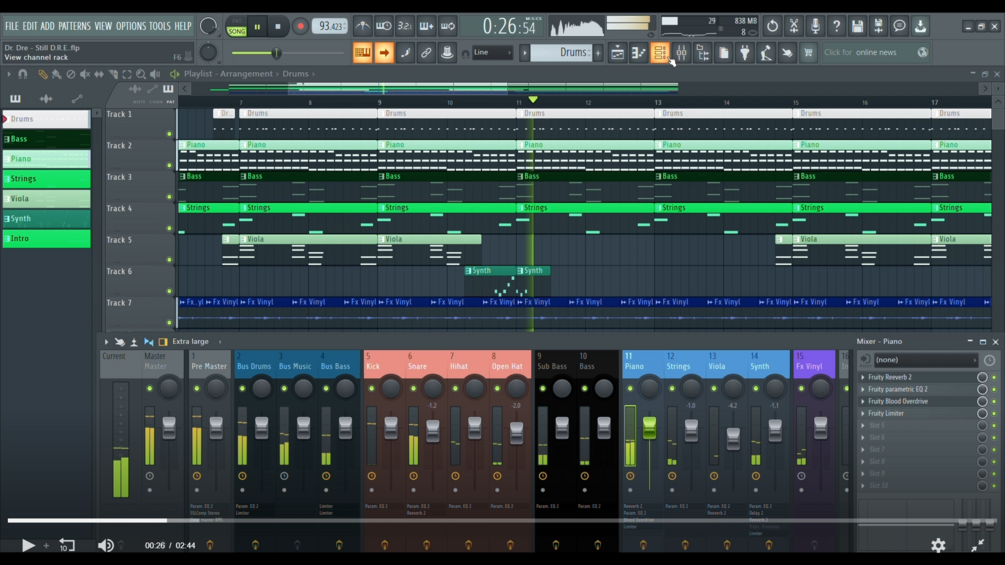Expand Fruity Blood Overdrive slot menu
The width and height of the screenshot is (1005, 565).
click(863, 402)
